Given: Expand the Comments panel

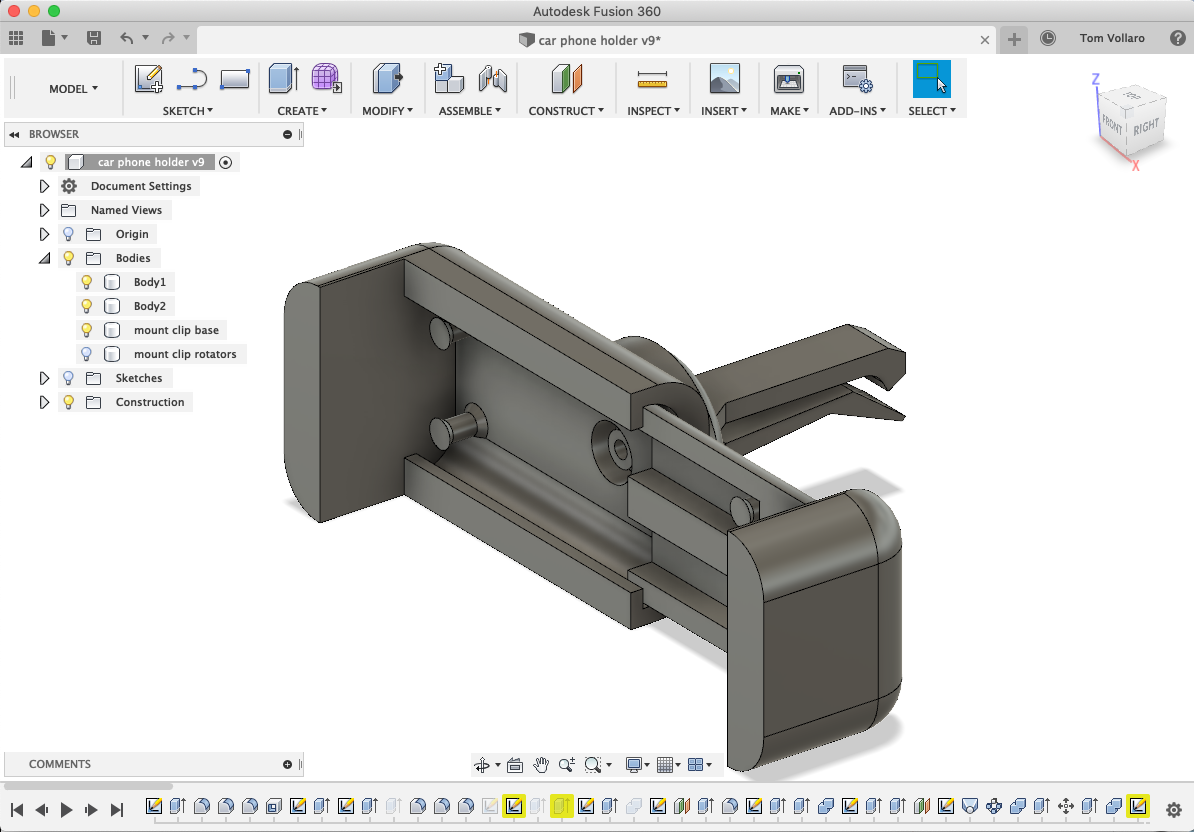Looking at the screenshot, I should 287,764.
